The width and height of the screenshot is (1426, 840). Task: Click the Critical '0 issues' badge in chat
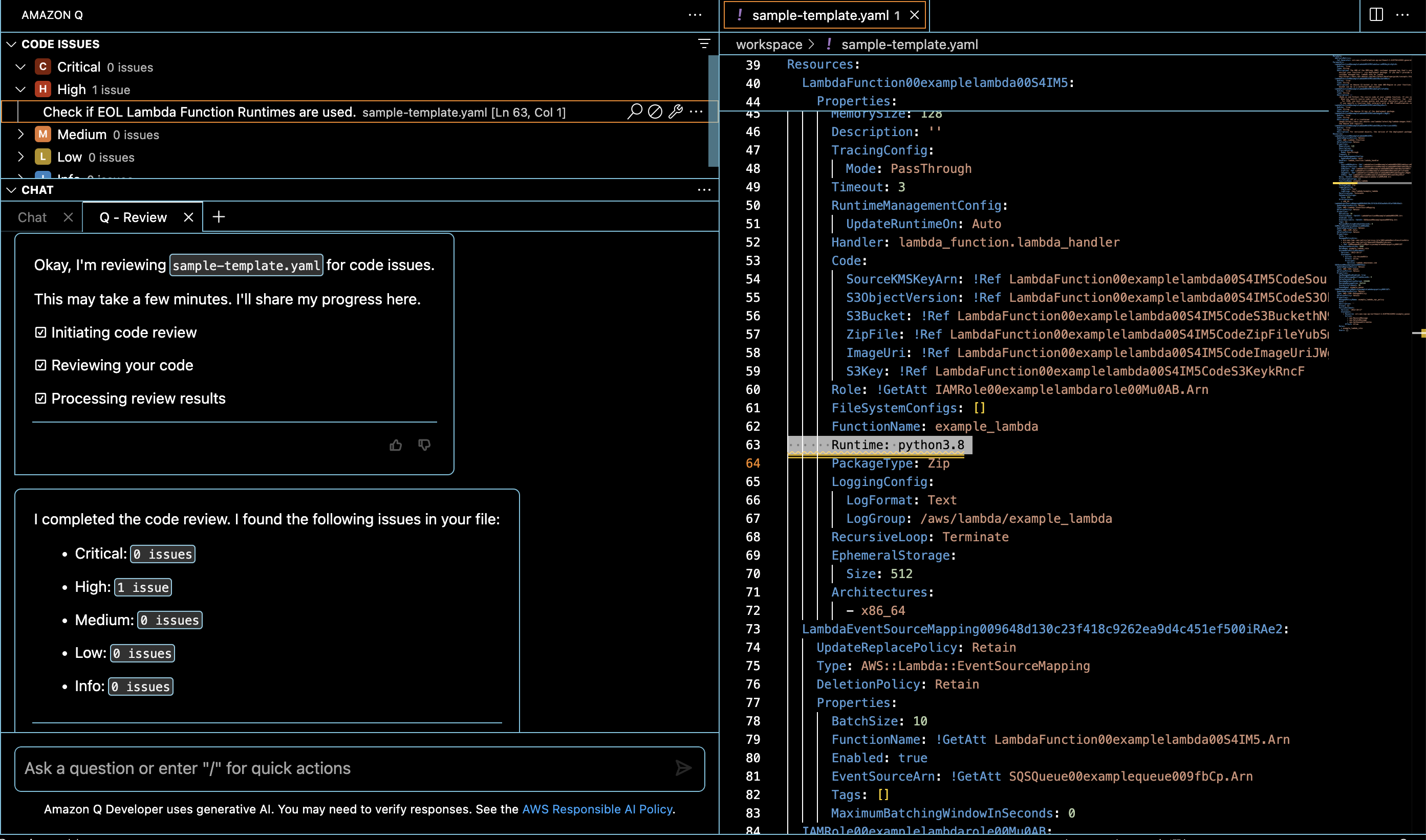(163, 554)
